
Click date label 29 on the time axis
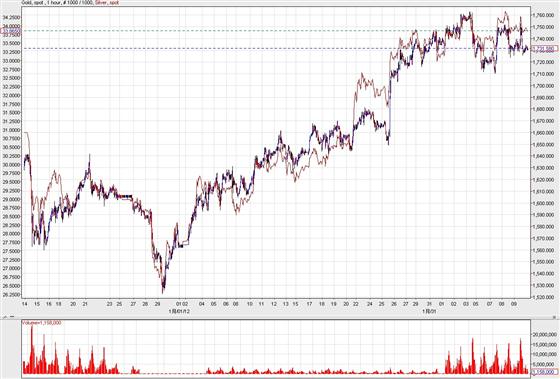[157, 304]
